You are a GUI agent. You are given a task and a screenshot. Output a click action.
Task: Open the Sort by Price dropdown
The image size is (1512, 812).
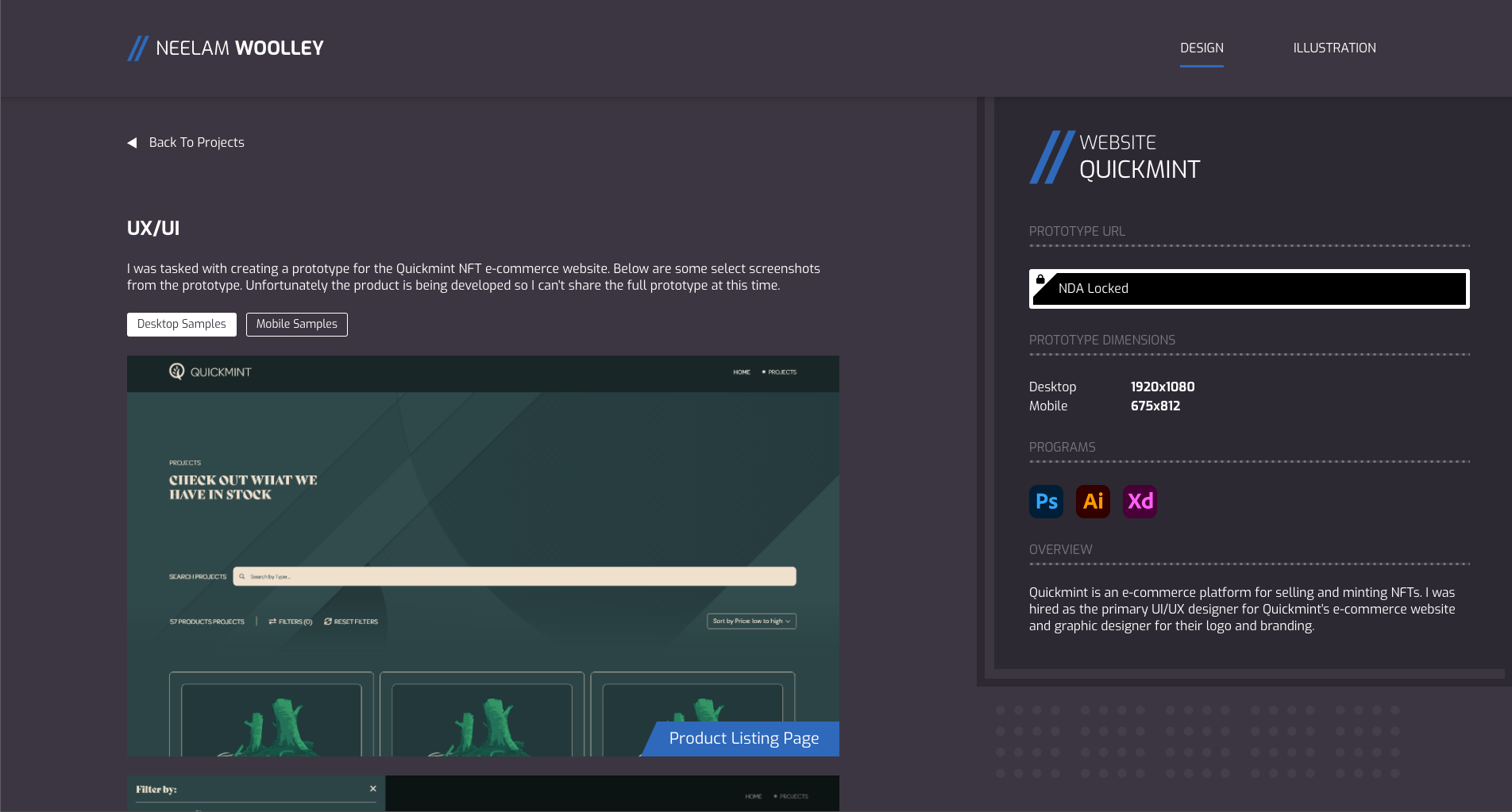pyautogui.click(x=752, y=622)
